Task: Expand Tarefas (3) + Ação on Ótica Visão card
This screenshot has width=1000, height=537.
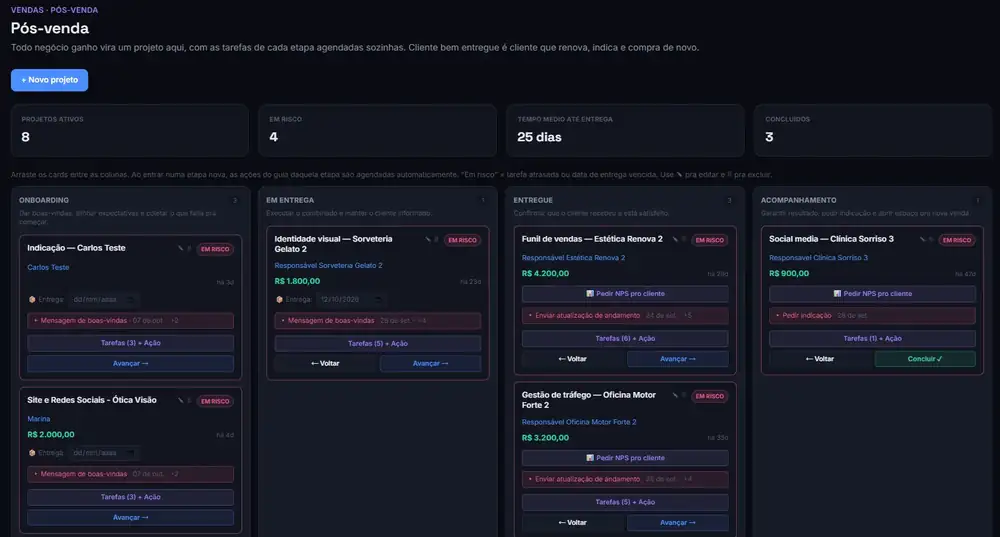Action: point(130,497)
